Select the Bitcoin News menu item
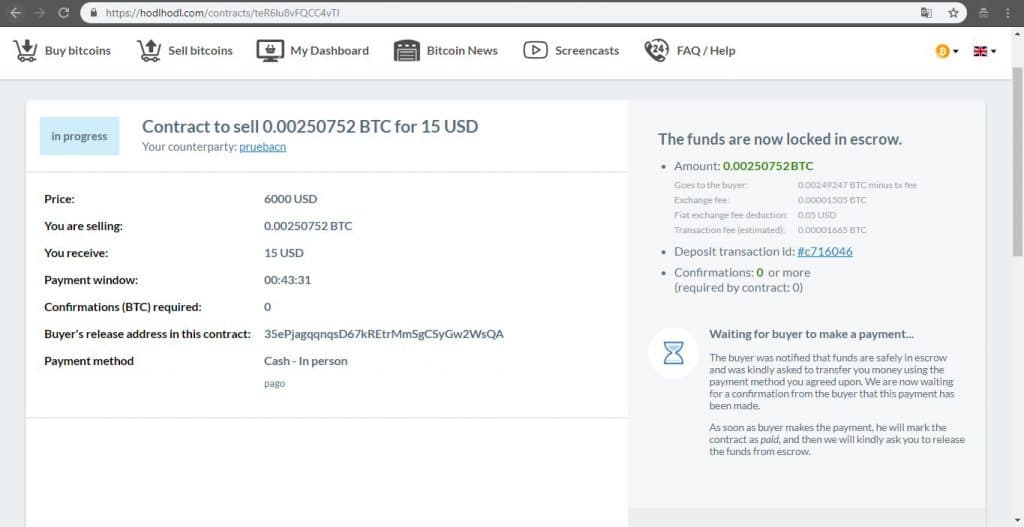The image size is (1024, 527). click(x=462, y=50)
